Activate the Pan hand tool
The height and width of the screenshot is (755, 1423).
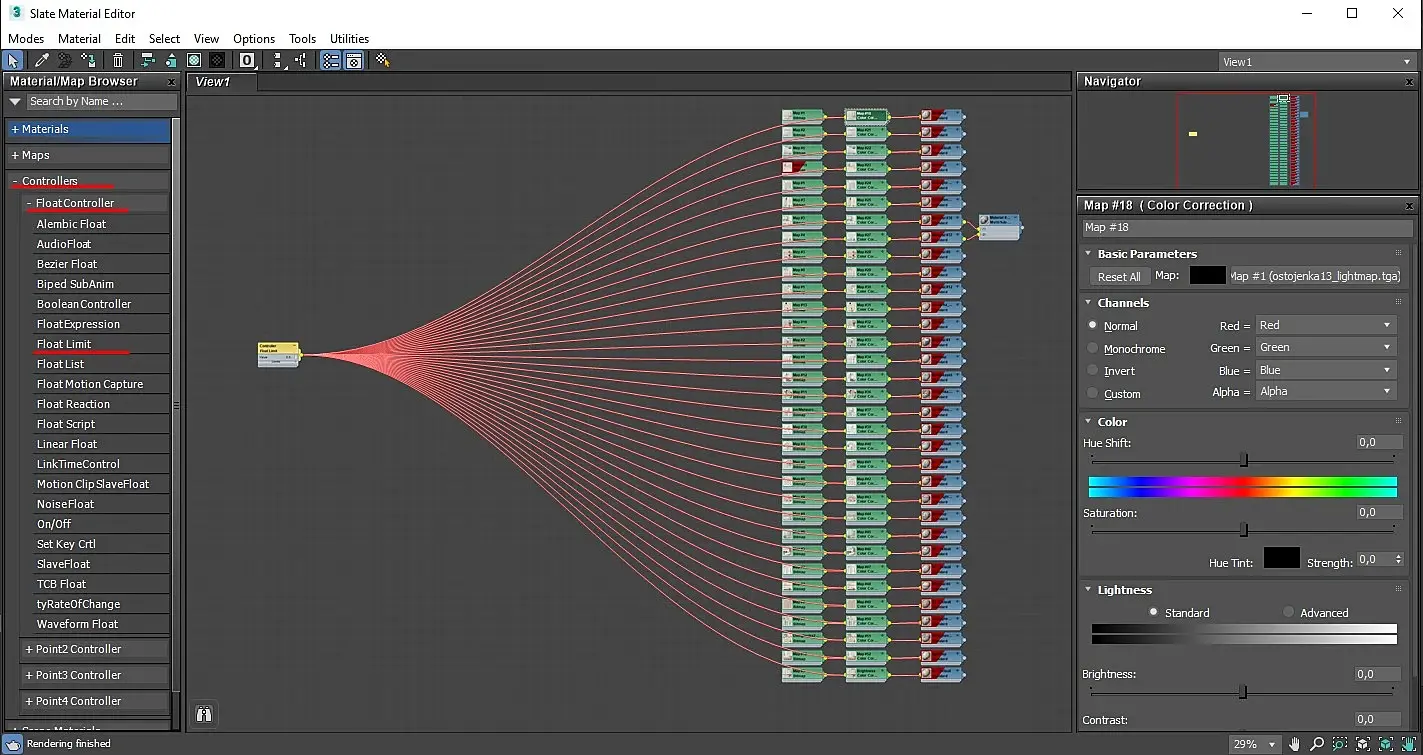click(x=1294, y=744)
